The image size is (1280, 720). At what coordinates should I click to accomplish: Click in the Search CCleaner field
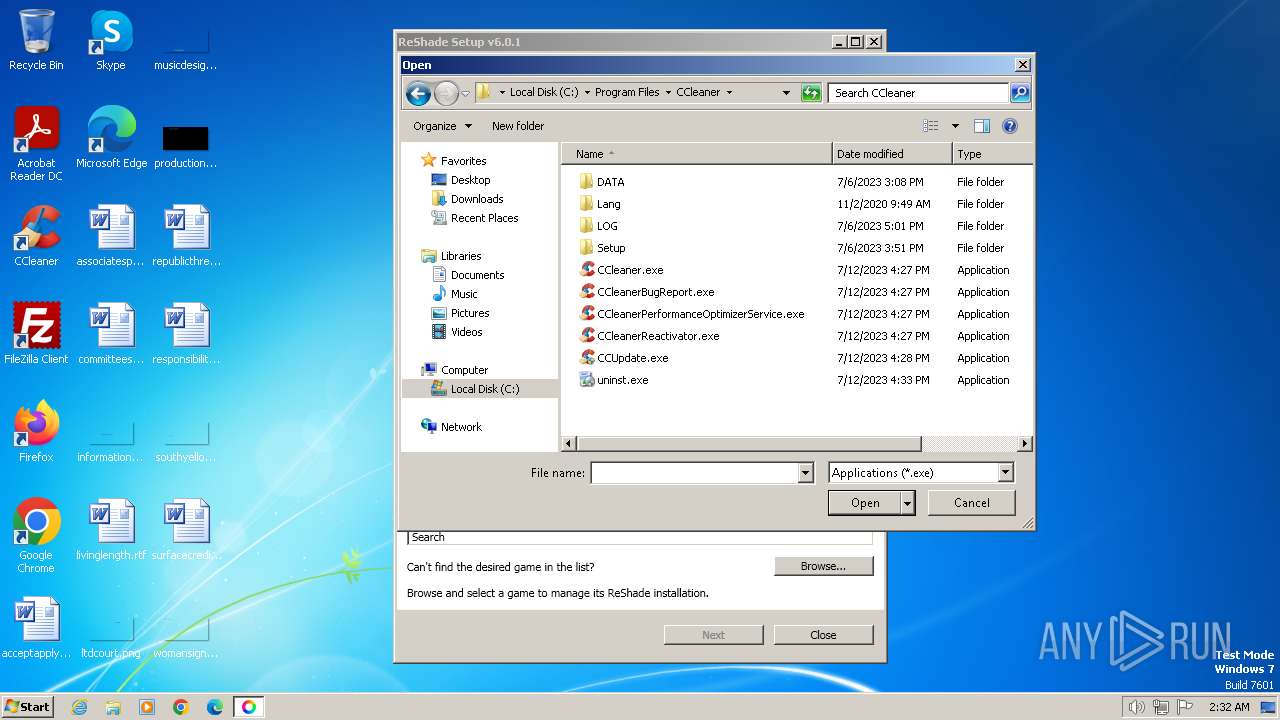[x=918, y=93]
